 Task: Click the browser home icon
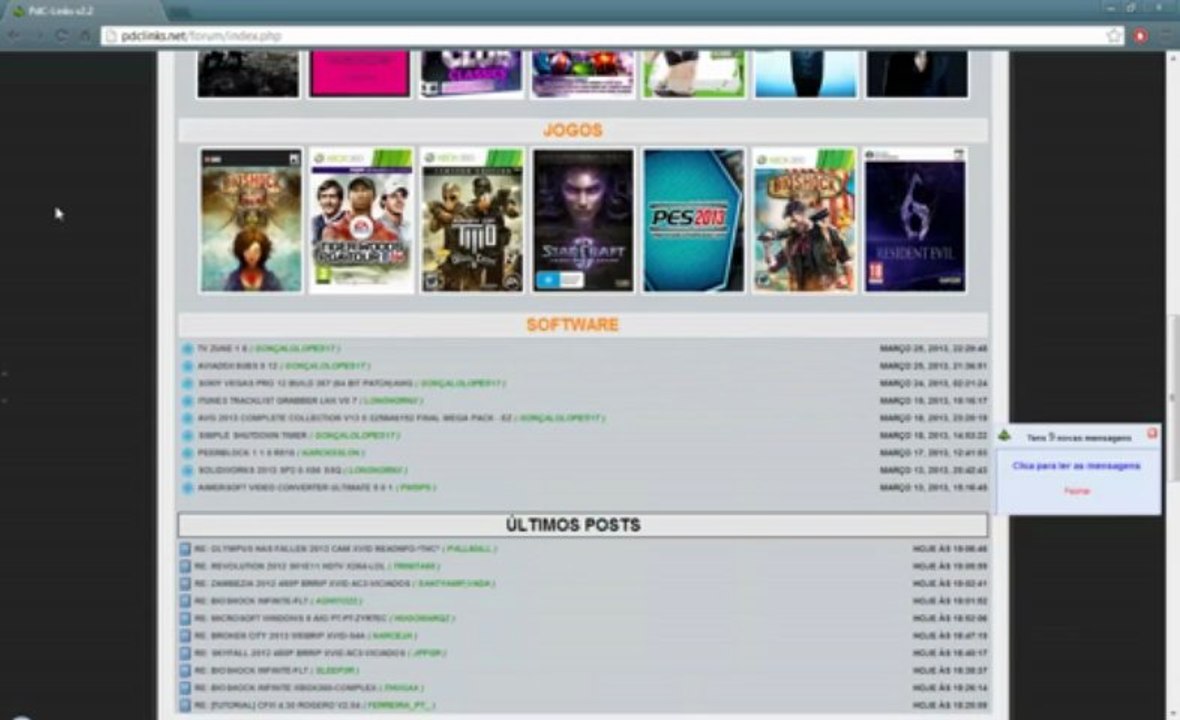click(85, 35)
